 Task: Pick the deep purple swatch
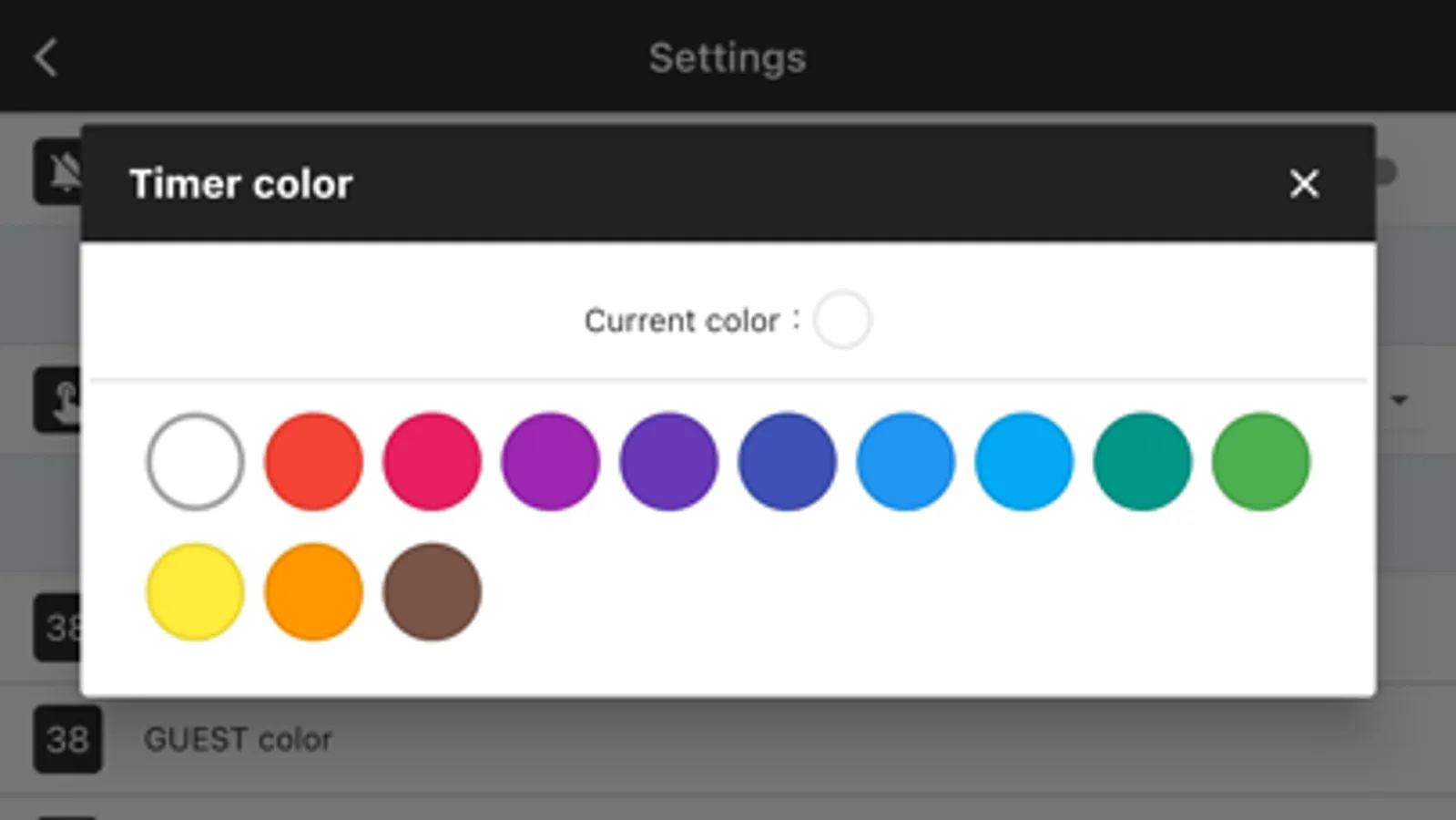point(668,462)
